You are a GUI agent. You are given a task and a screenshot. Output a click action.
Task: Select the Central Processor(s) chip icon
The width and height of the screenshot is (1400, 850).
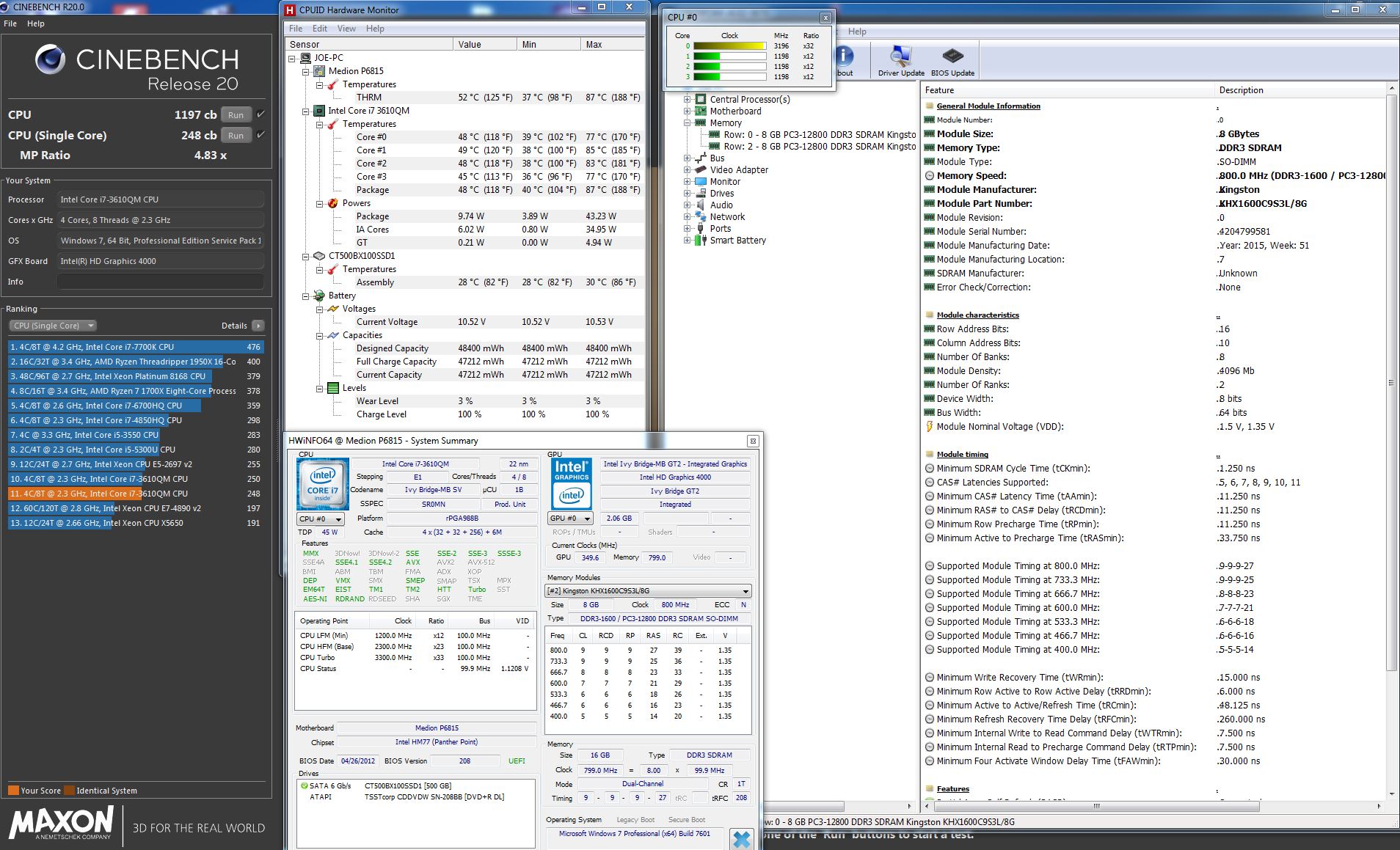click(x=701, y=99)
